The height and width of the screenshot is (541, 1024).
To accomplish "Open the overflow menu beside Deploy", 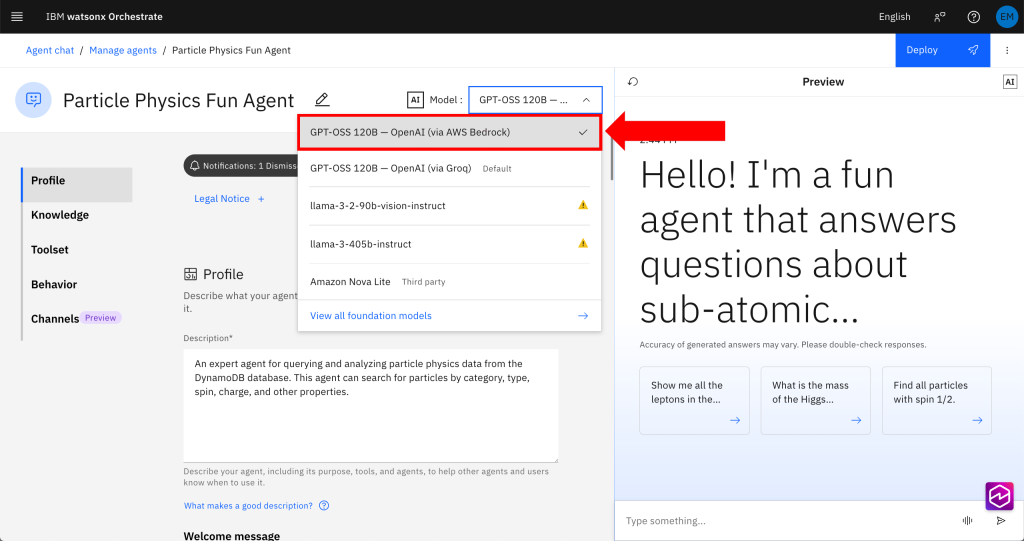I will pos(1008,50).
